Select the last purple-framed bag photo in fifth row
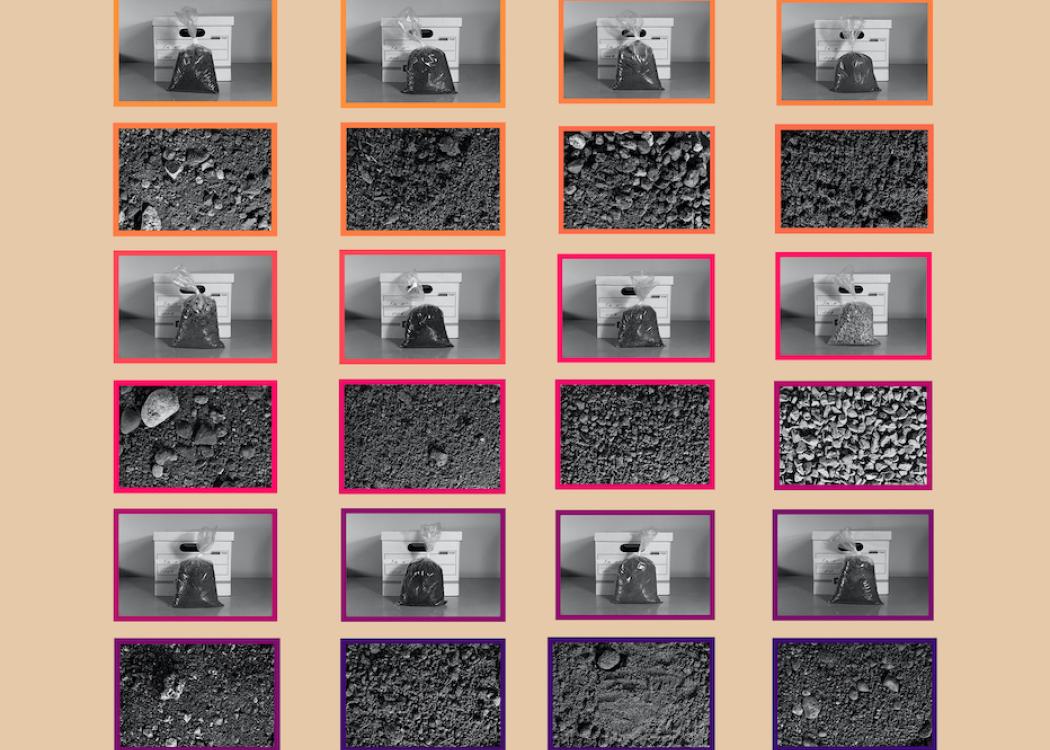Screen dimensions: 1050x750 click(x=853, y=565)
